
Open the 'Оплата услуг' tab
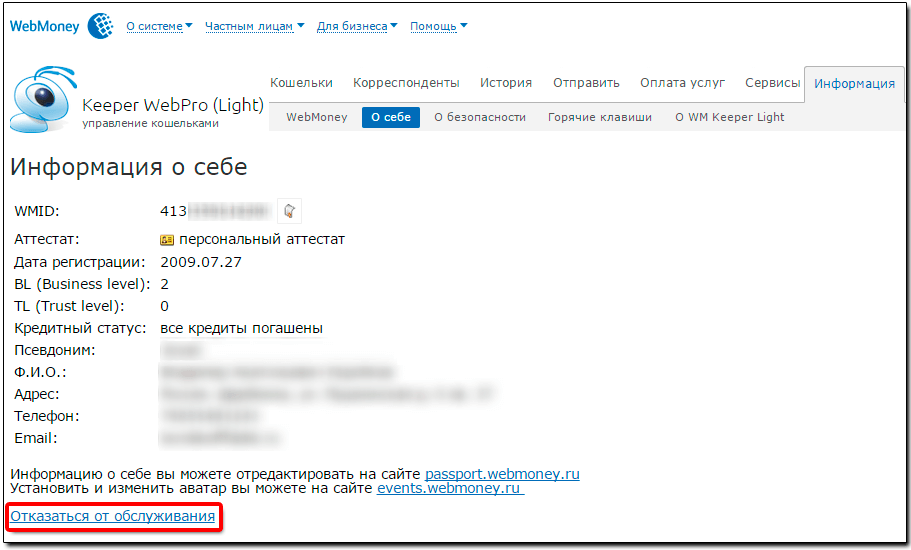coord(682,82)
